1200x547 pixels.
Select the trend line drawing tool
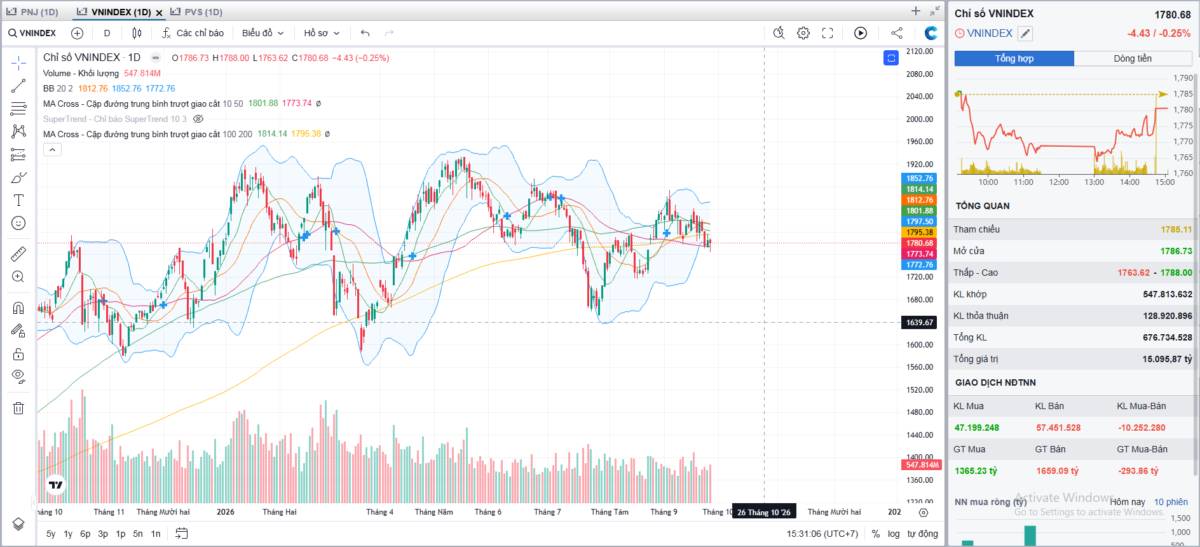click(x=18, y=85)
